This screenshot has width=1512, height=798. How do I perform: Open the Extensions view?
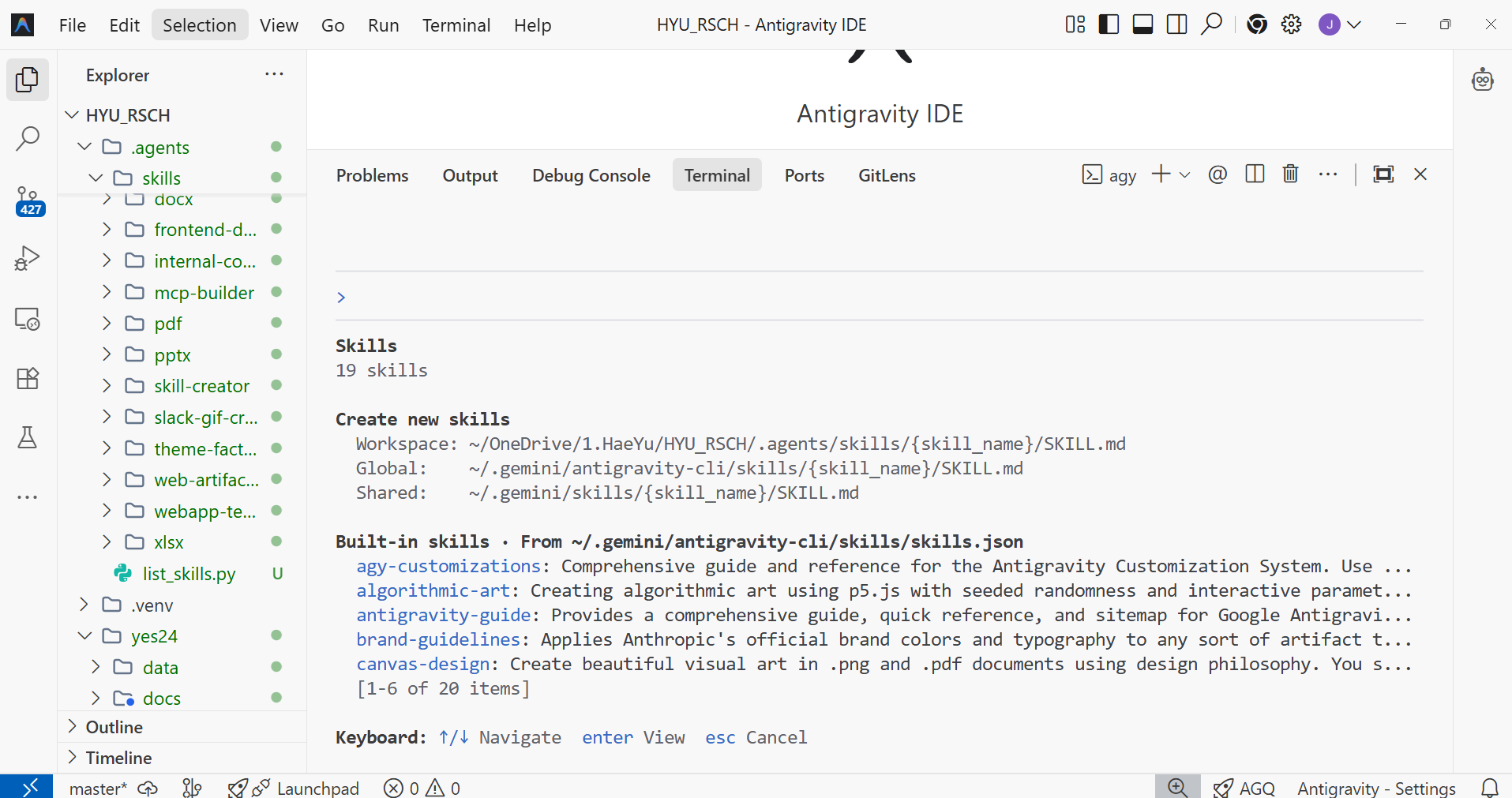28,379
